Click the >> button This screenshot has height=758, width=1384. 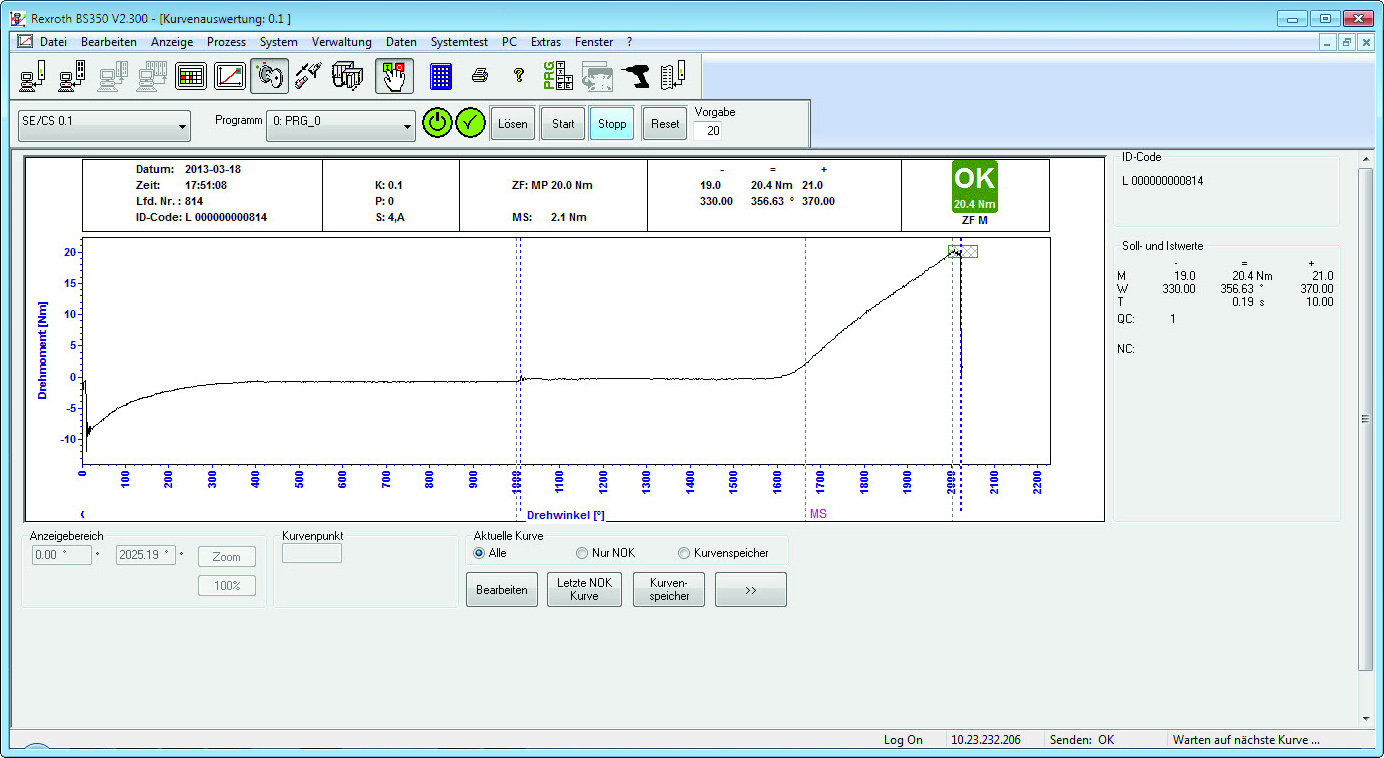tap(751, 590)
